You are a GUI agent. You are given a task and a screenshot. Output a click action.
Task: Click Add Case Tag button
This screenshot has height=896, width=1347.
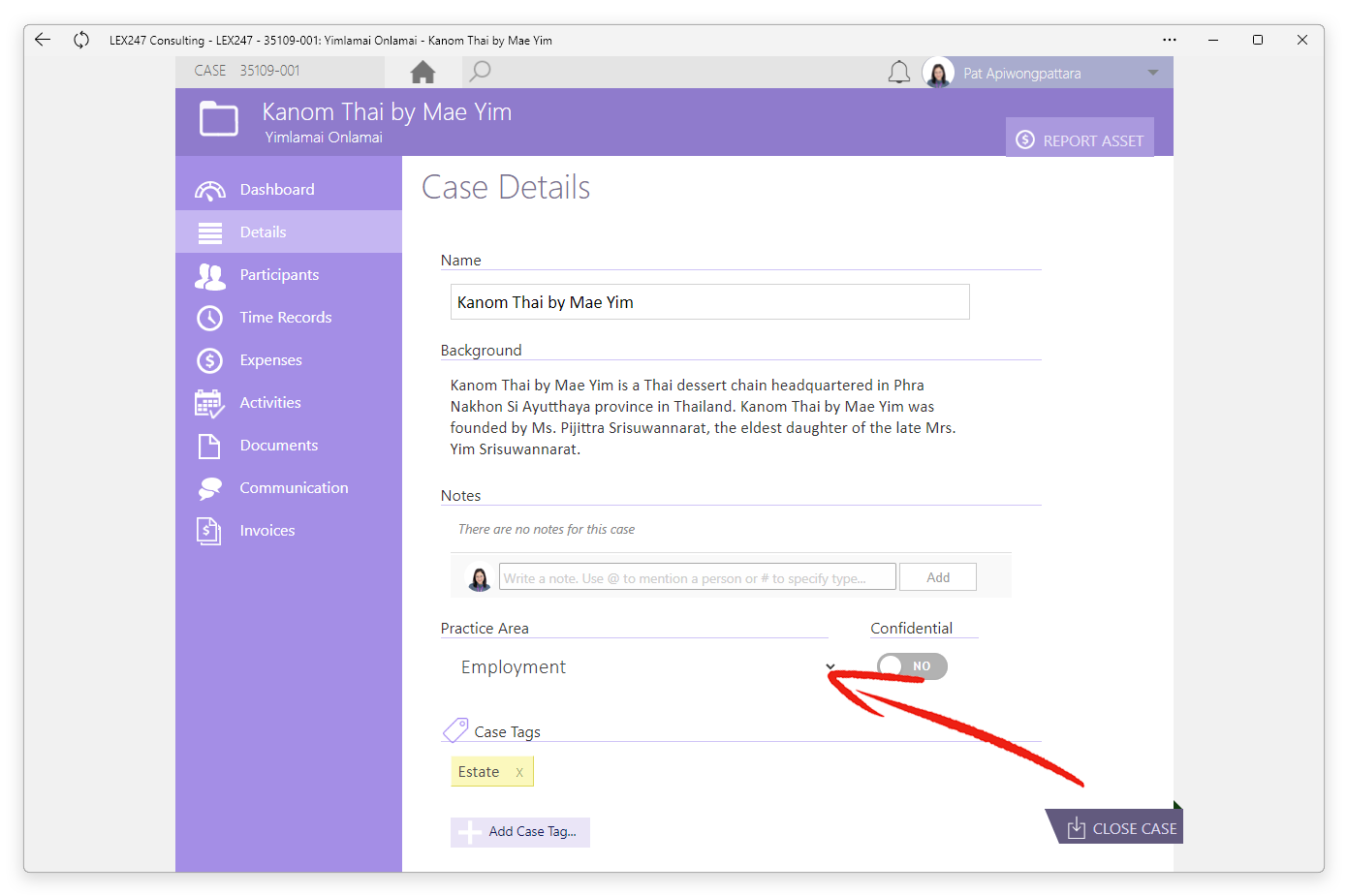coord(519,832)
